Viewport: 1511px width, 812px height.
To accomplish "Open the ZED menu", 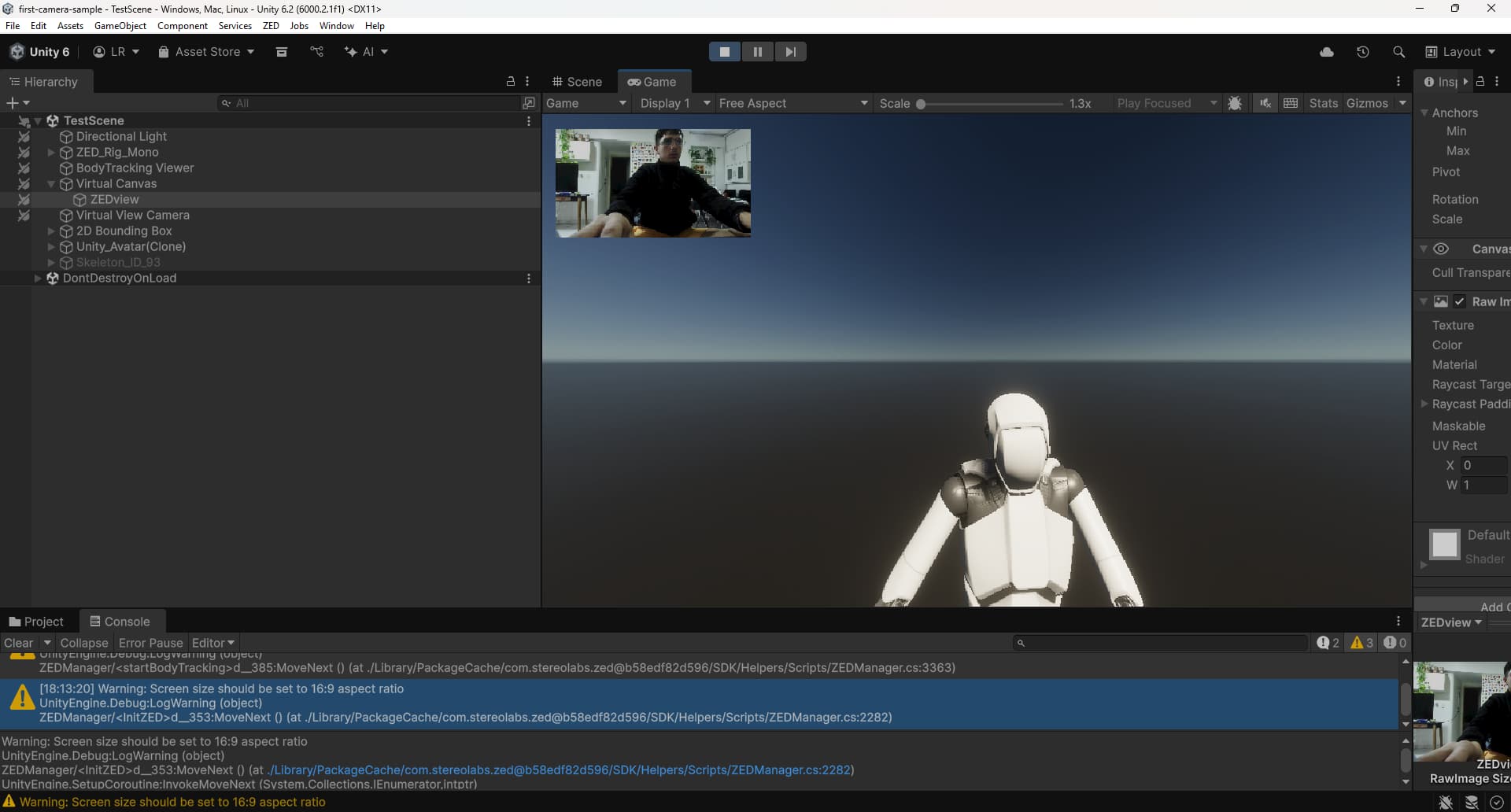I will coord(271,26).
